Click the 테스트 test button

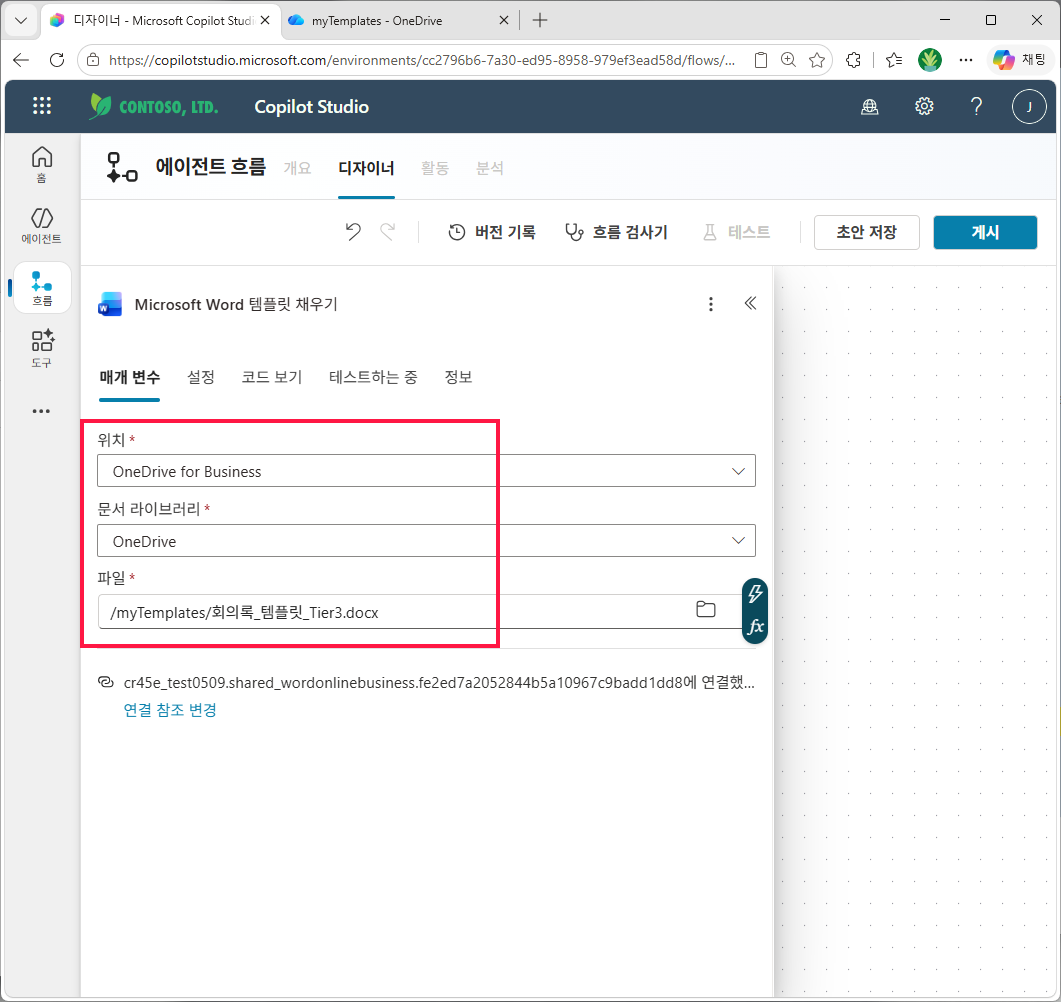click(737, 232)
